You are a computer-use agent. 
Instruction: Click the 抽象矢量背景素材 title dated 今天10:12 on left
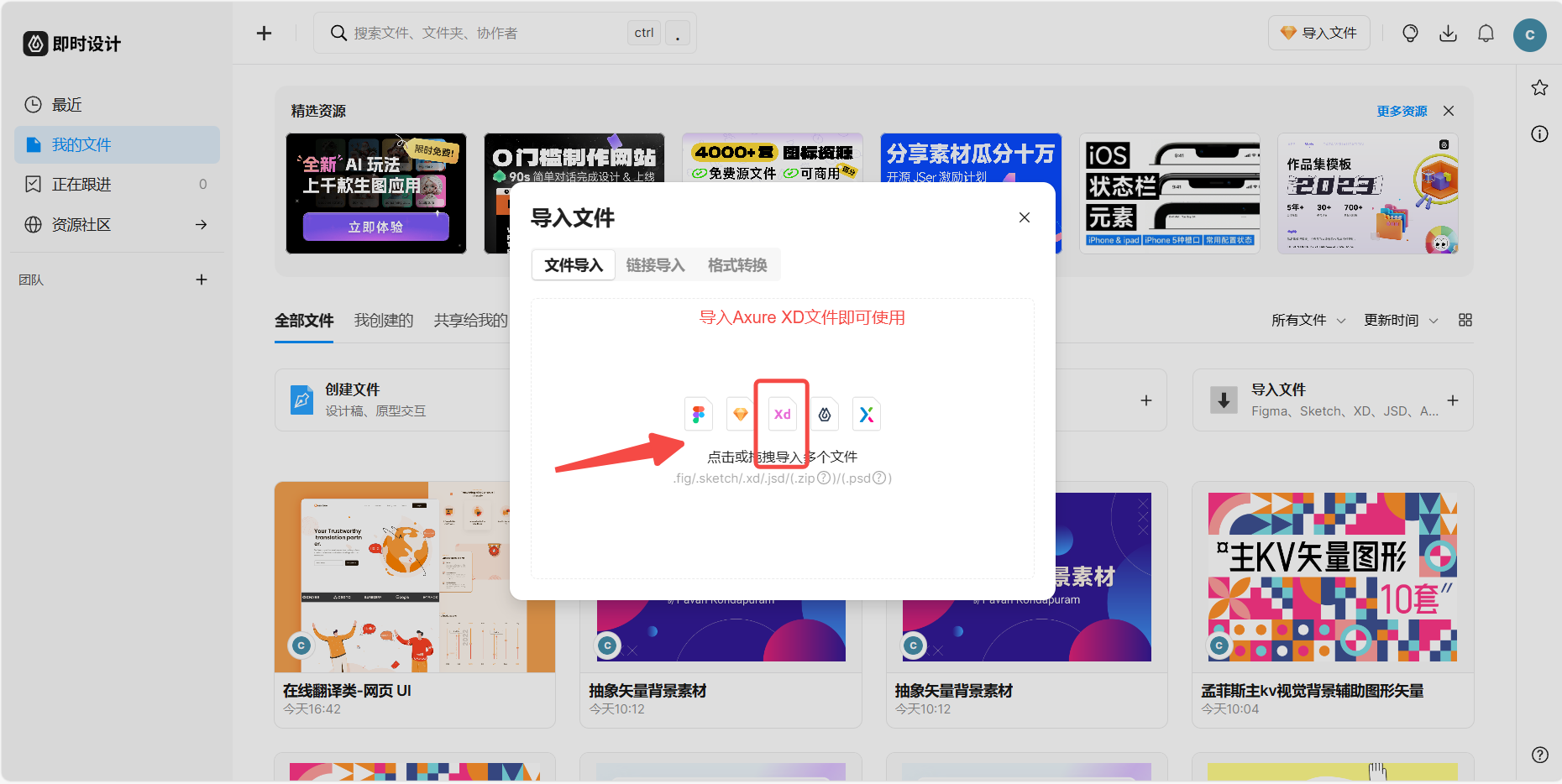[647, 691]
